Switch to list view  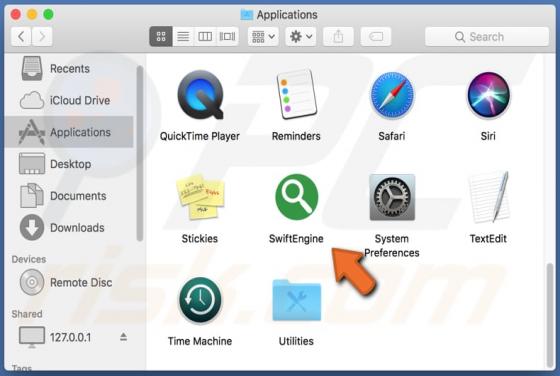tap(183, 36)
